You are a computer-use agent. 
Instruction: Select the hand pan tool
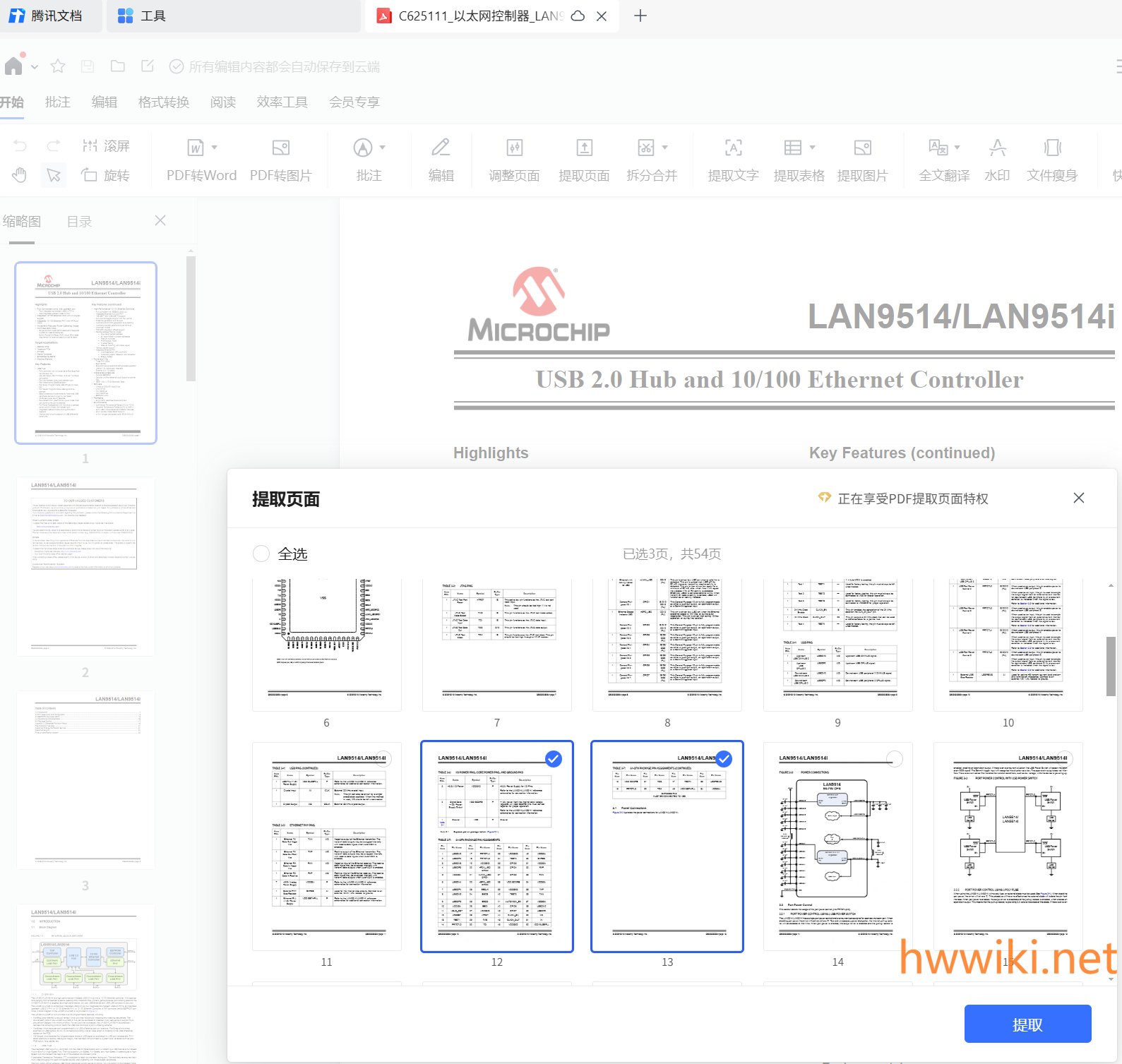[x=20, y=175]
